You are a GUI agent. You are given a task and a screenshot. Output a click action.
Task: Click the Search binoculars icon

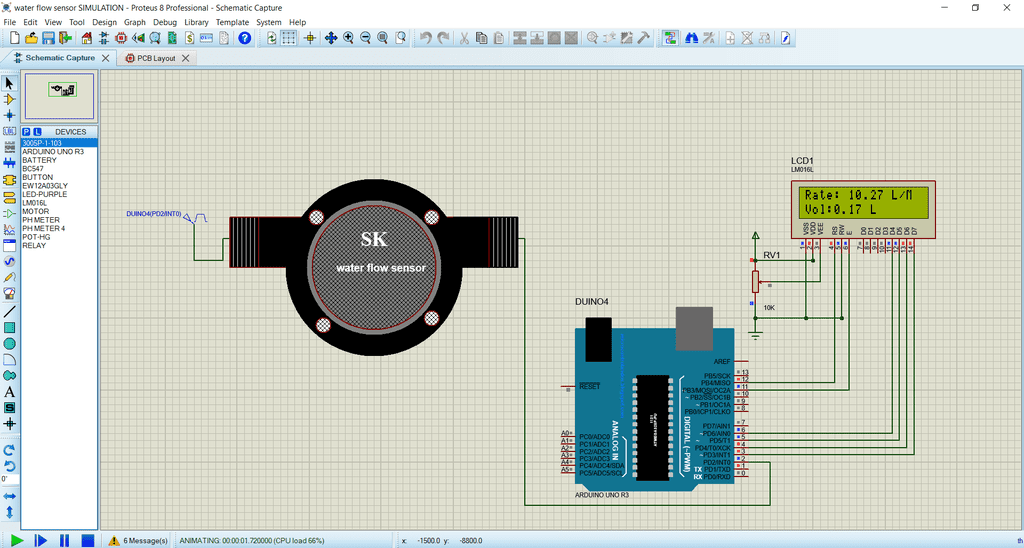tap(691, 38)
